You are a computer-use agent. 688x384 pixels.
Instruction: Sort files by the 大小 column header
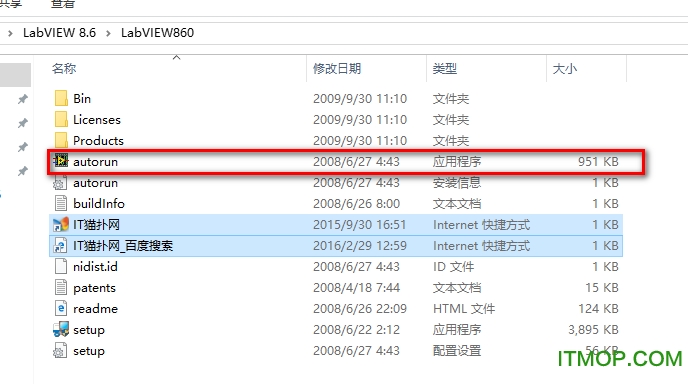[x=565, y=68]
